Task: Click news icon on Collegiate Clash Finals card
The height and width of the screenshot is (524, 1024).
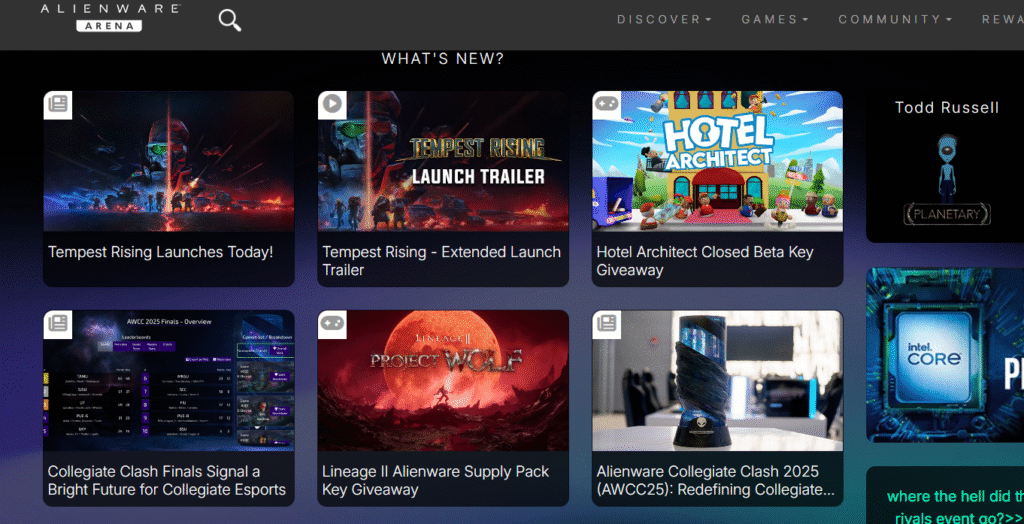Action: coord(58,324)
